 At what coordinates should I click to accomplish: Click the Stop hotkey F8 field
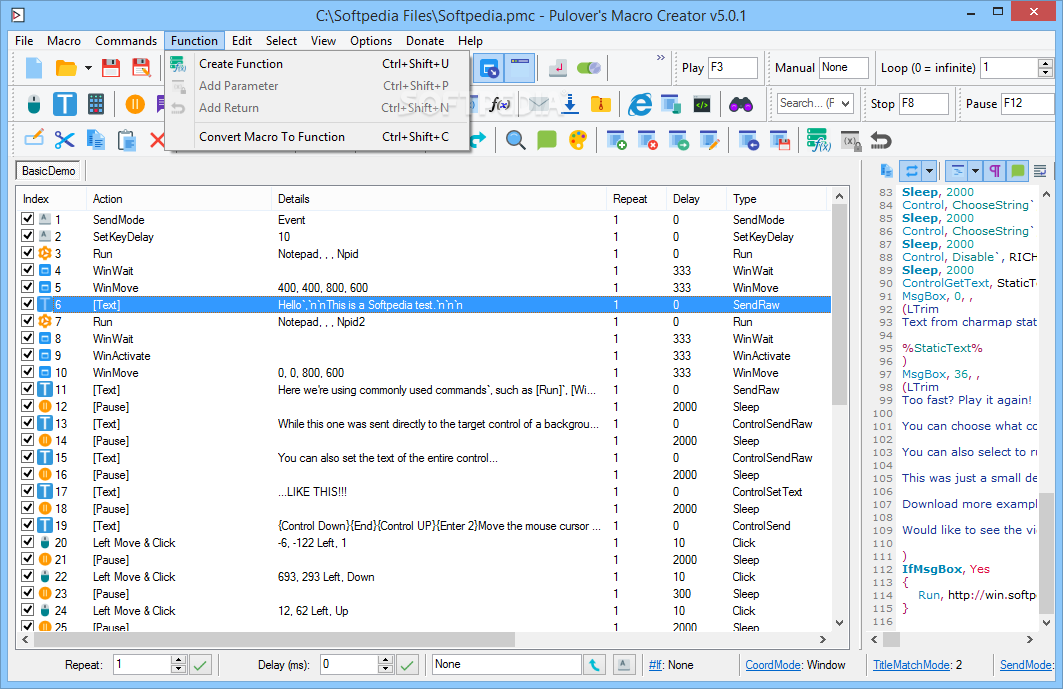coord(923,104)
